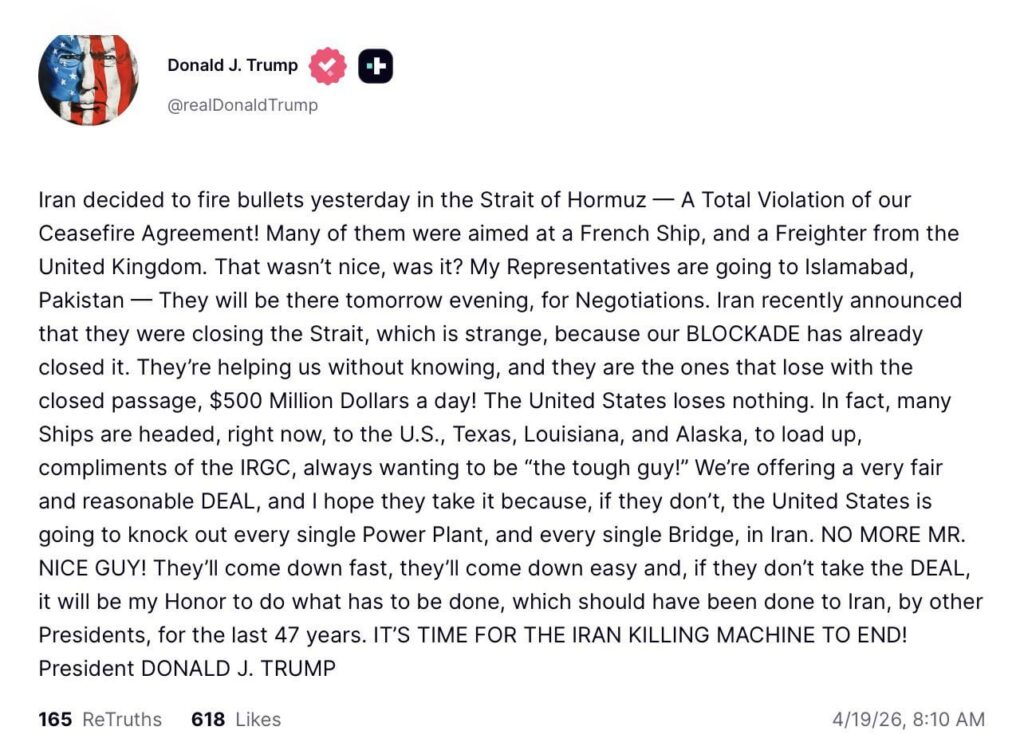Click the black rounded-square icon after the badges
The width and height of the screenshot is (1024, 754).
point(376,64)
